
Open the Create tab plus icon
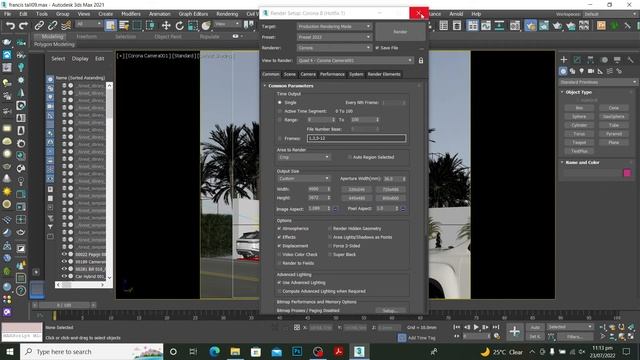(x=564, y=60)
